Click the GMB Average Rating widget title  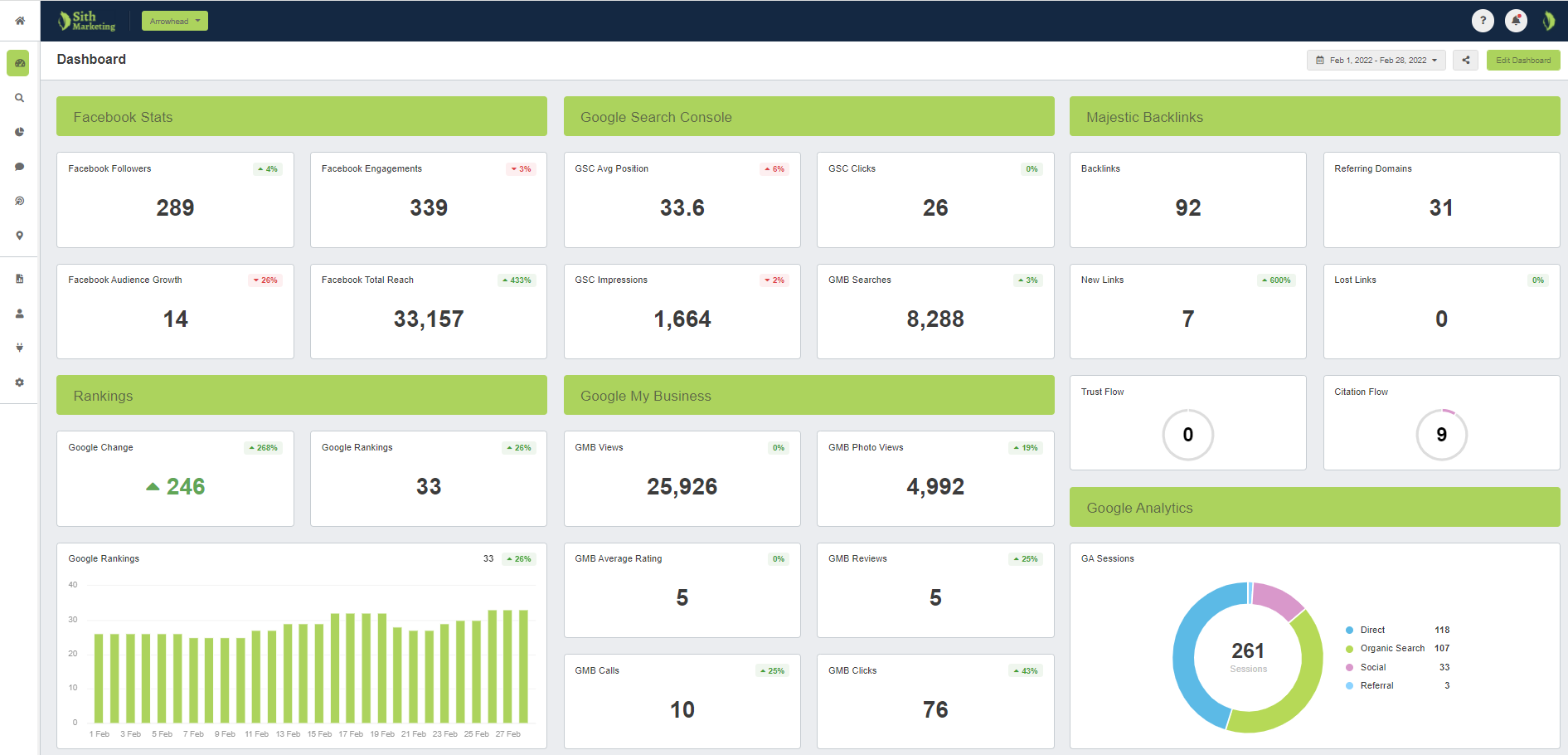pos(619,558)
